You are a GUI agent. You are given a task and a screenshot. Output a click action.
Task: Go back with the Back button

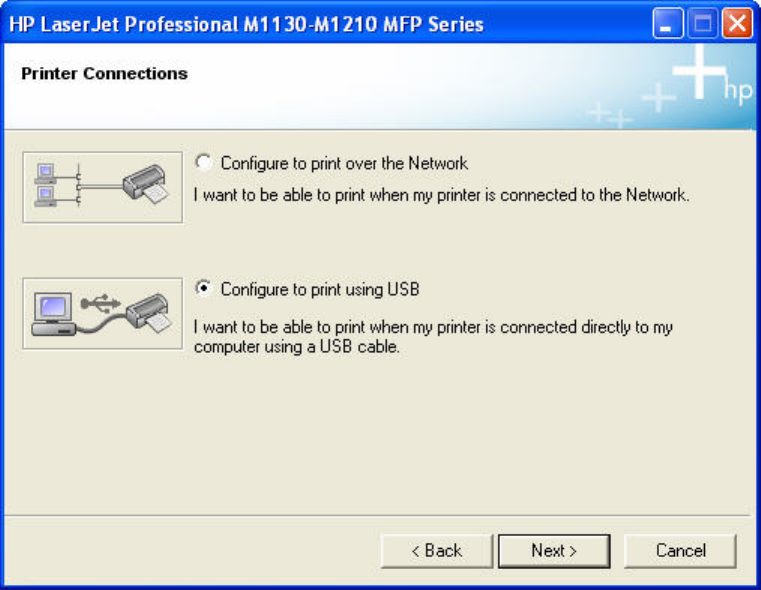point(437,551)
